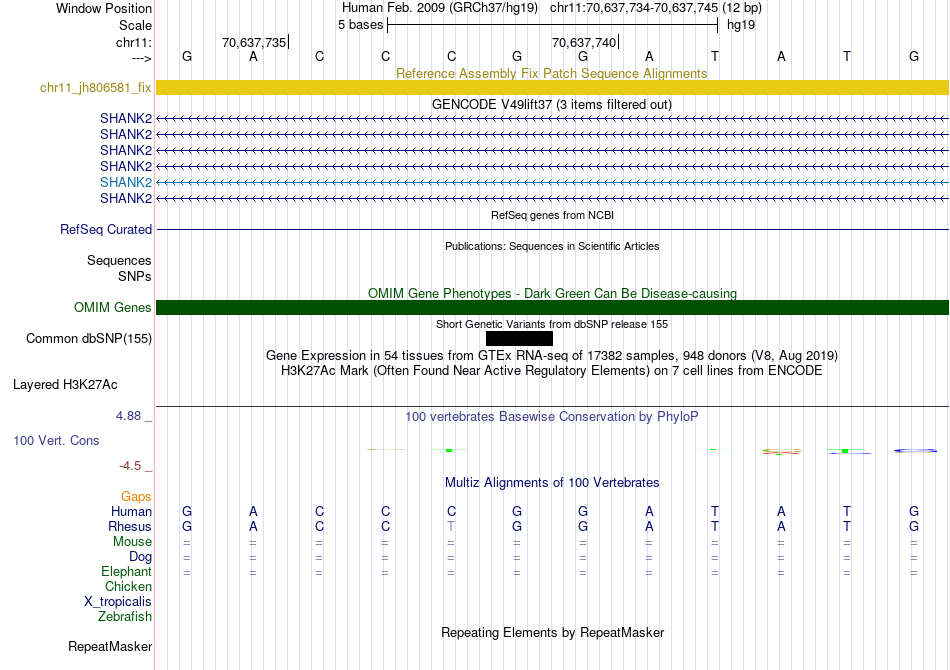Viewport: 950px width, 670px height.
Task: Click the chr11_jh806581_fix track label
Action: tap(96, 87)
